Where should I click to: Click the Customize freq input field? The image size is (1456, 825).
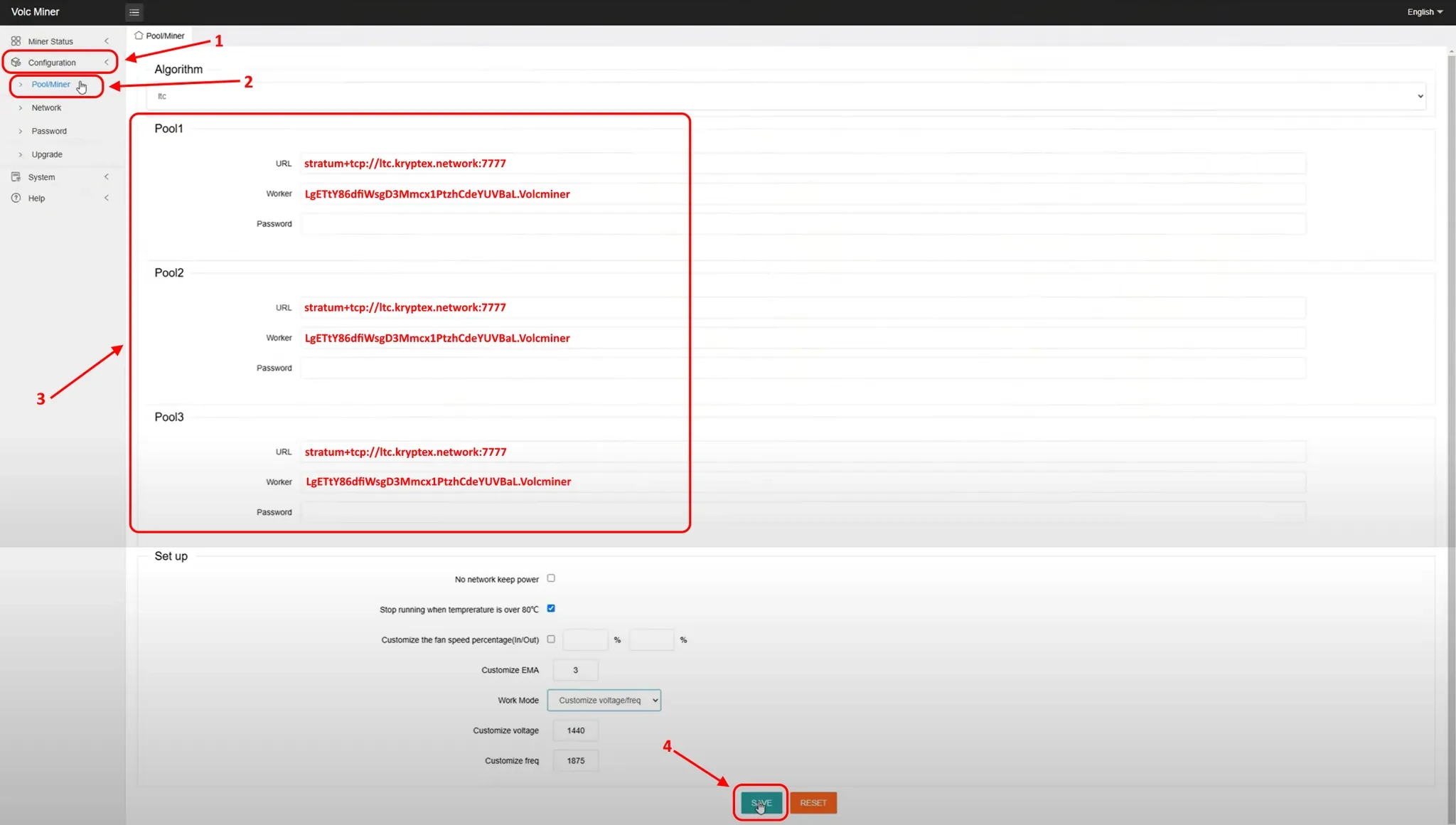[x=575, y=761]
